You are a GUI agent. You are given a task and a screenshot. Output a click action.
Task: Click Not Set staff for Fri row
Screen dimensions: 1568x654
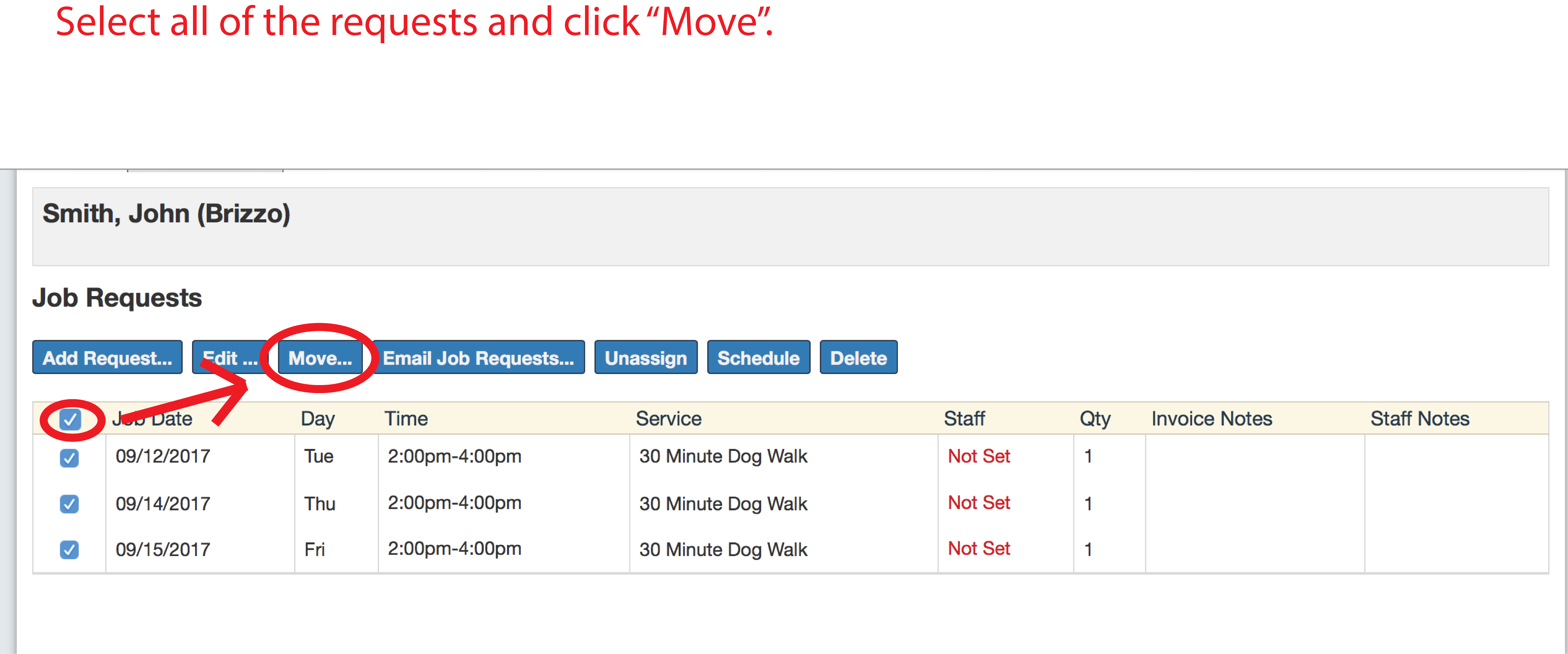[979, 548]
